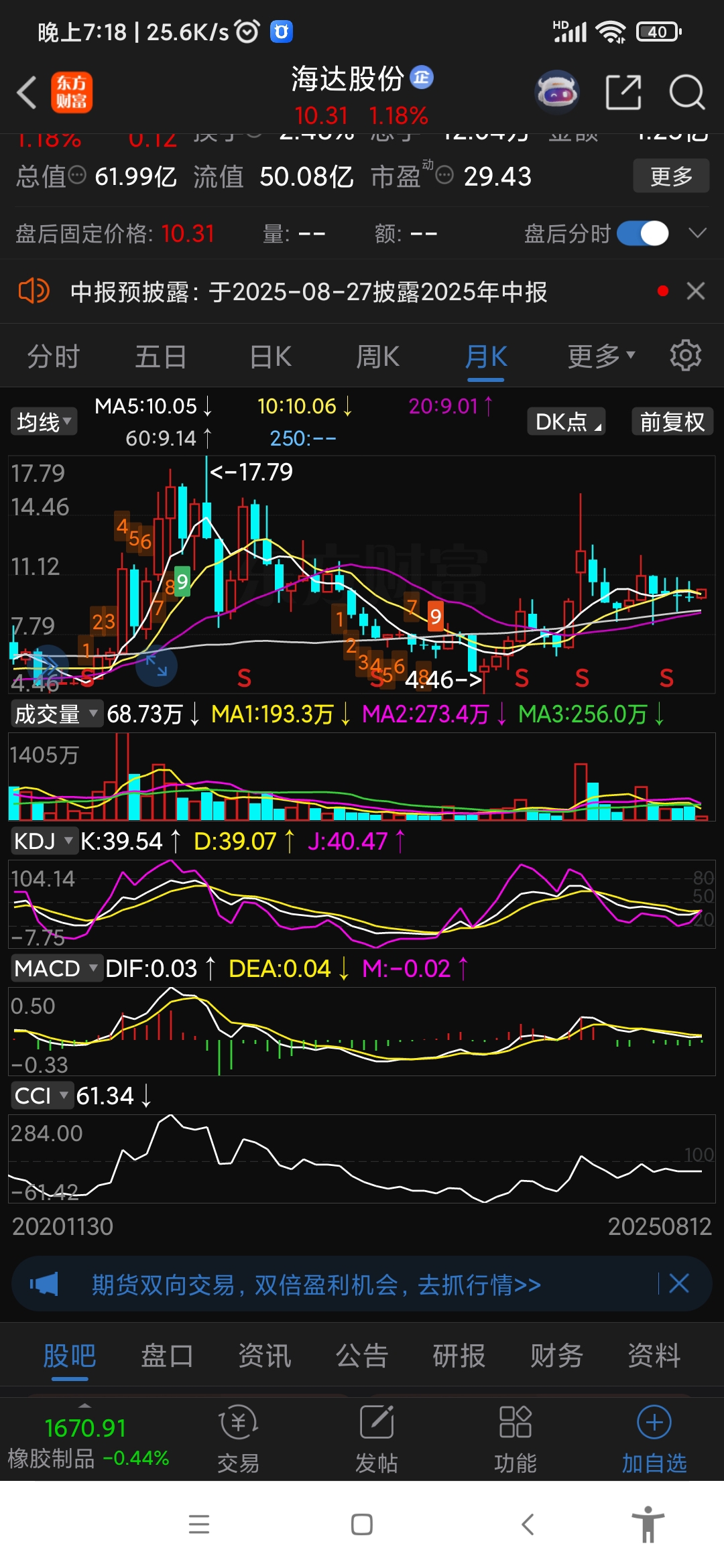Select the 股吧 tab

click(x=70, y=1356)
